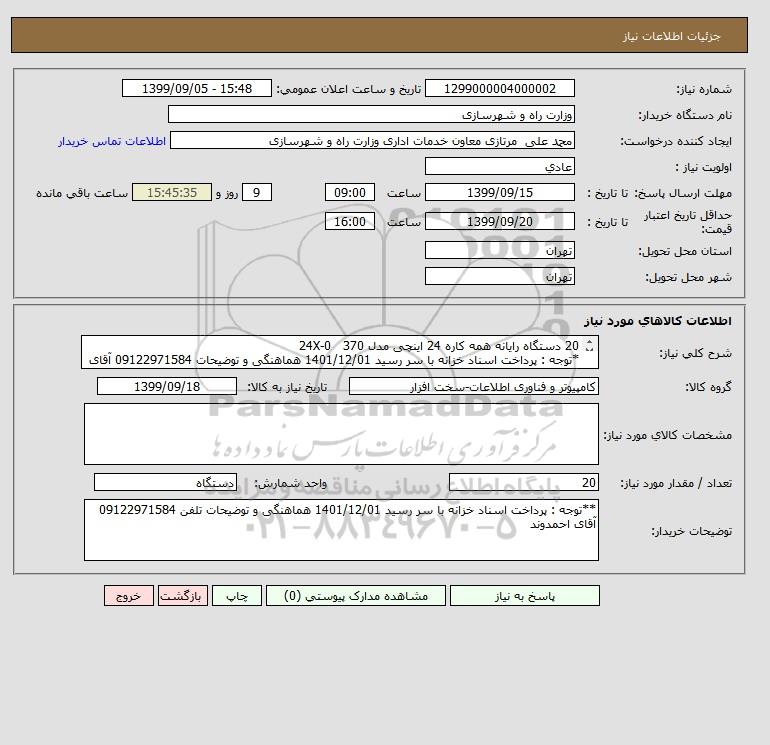The image size is (770, 745).
Task: Click the label 'تاریخ و ساعت اعلان عمومی:'
Action: click(349, 89)
